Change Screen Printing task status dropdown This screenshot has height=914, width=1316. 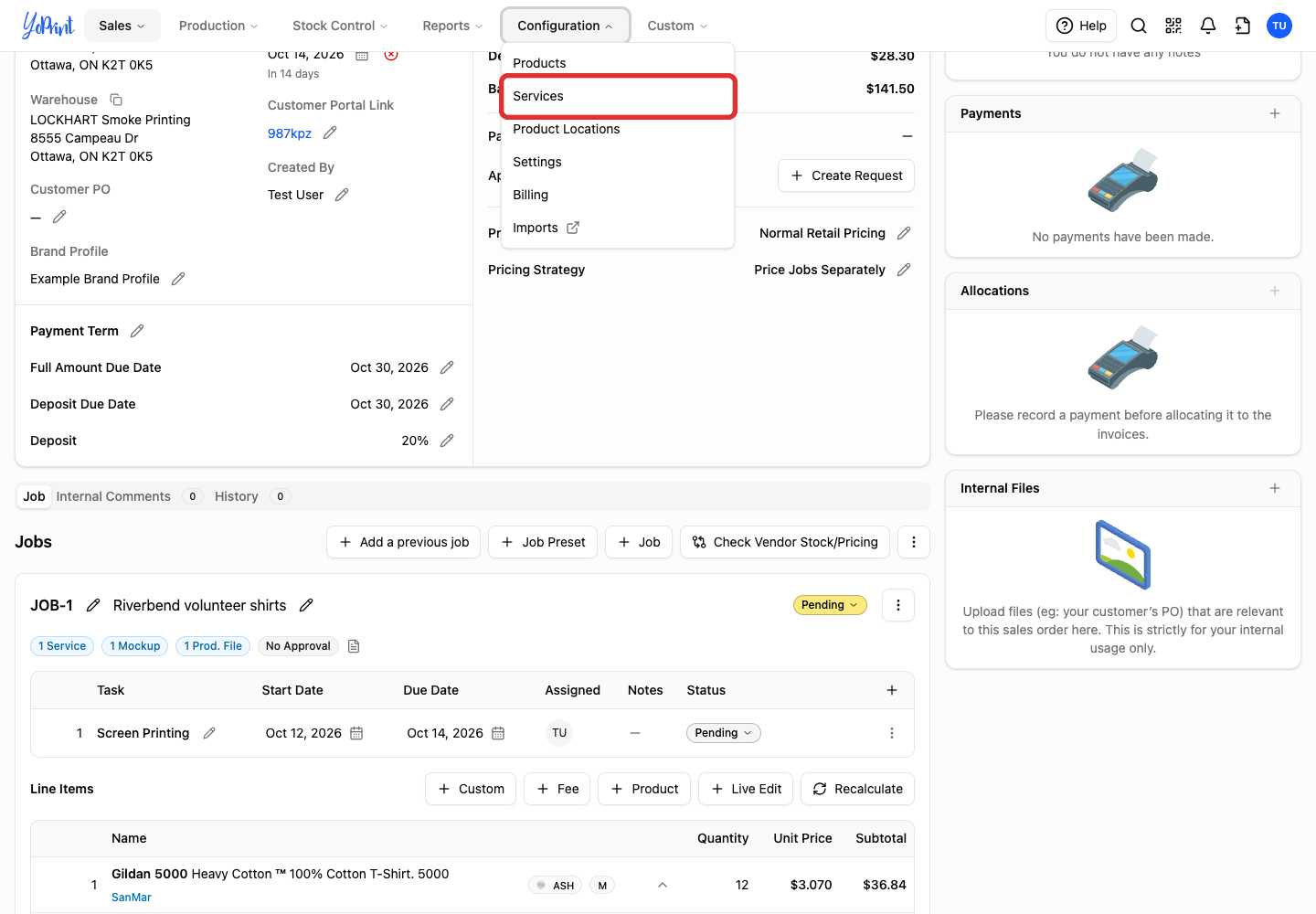(724, 733)
